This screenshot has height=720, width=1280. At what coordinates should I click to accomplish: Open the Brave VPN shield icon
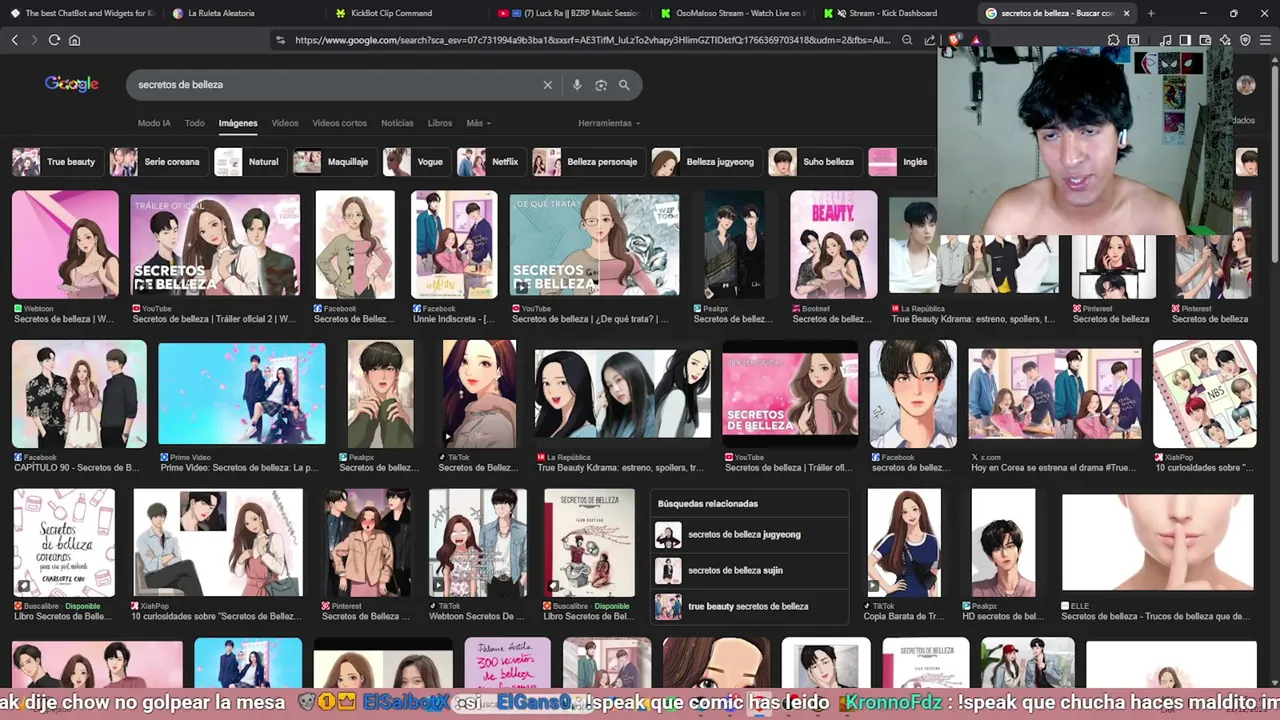[x=1245, y=40]
